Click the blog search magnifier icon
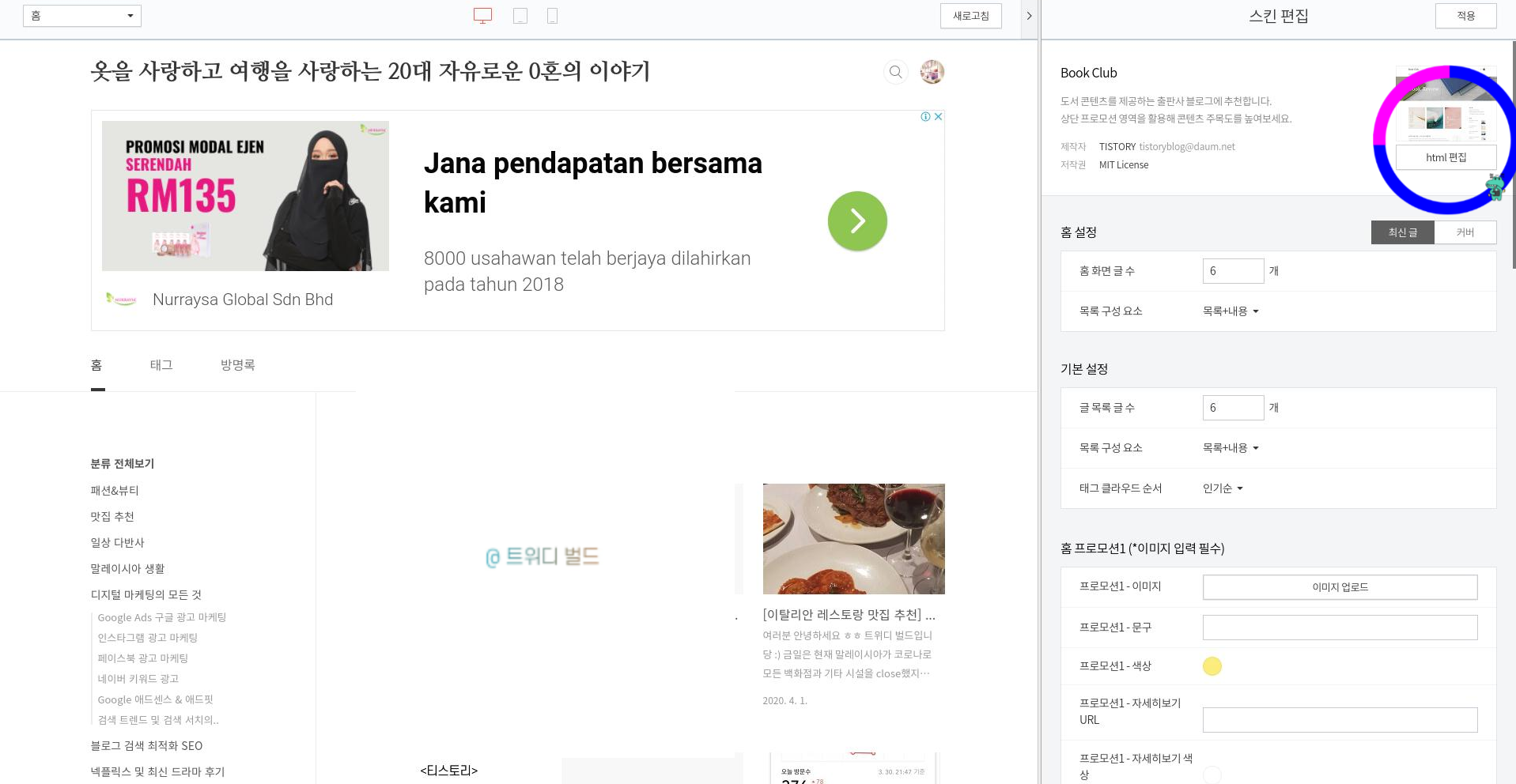 click(895, 72)
